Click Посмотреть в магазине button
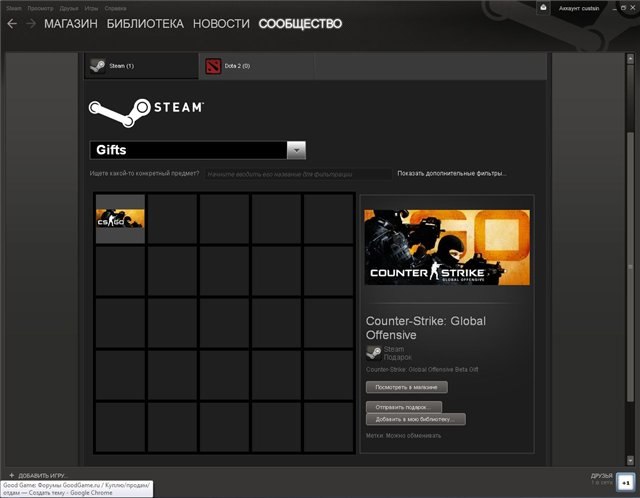This screenshot has height=498, width=640. [407, 387]
